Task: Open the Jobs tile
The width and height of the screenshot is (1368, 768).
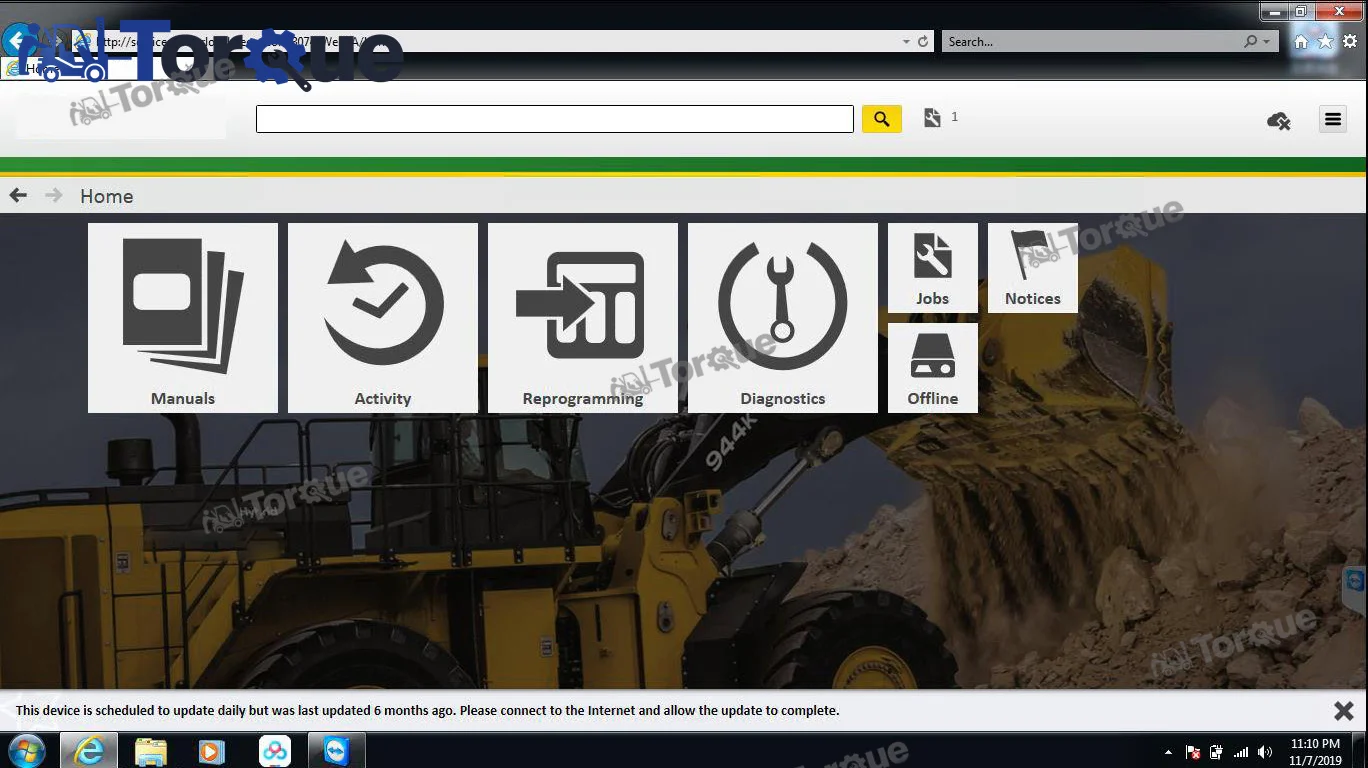Action: (x=933, y=267)
